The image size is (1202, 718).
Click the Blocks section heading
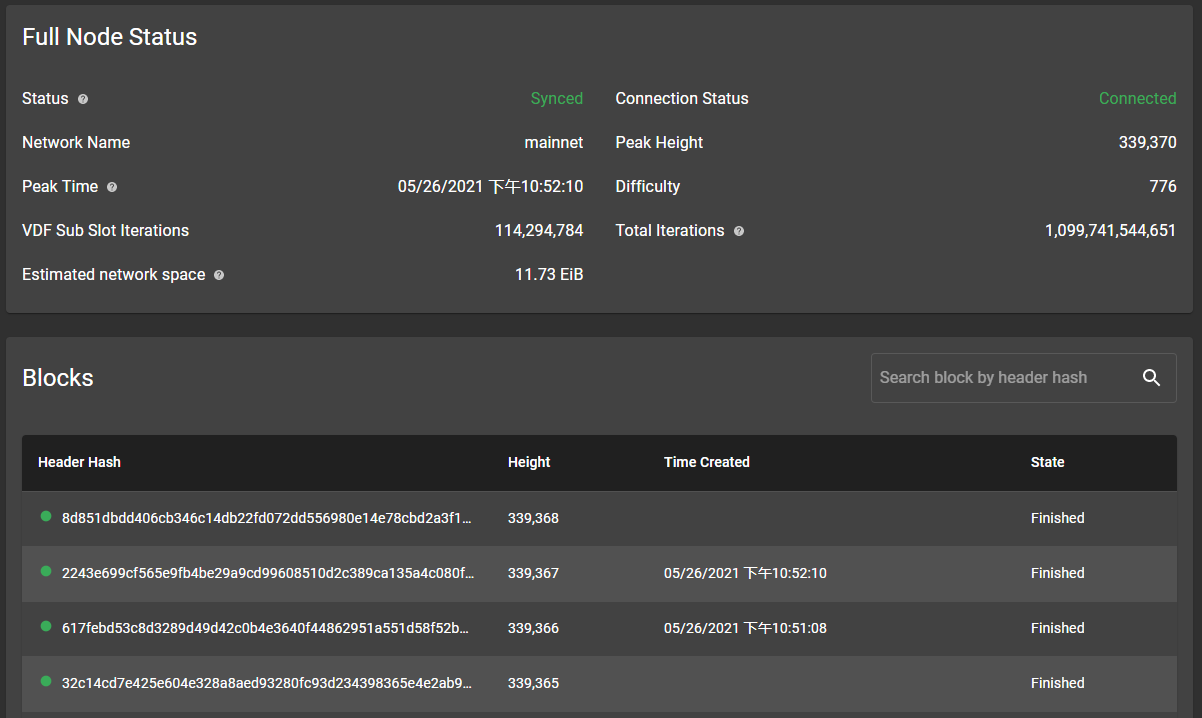58,378
